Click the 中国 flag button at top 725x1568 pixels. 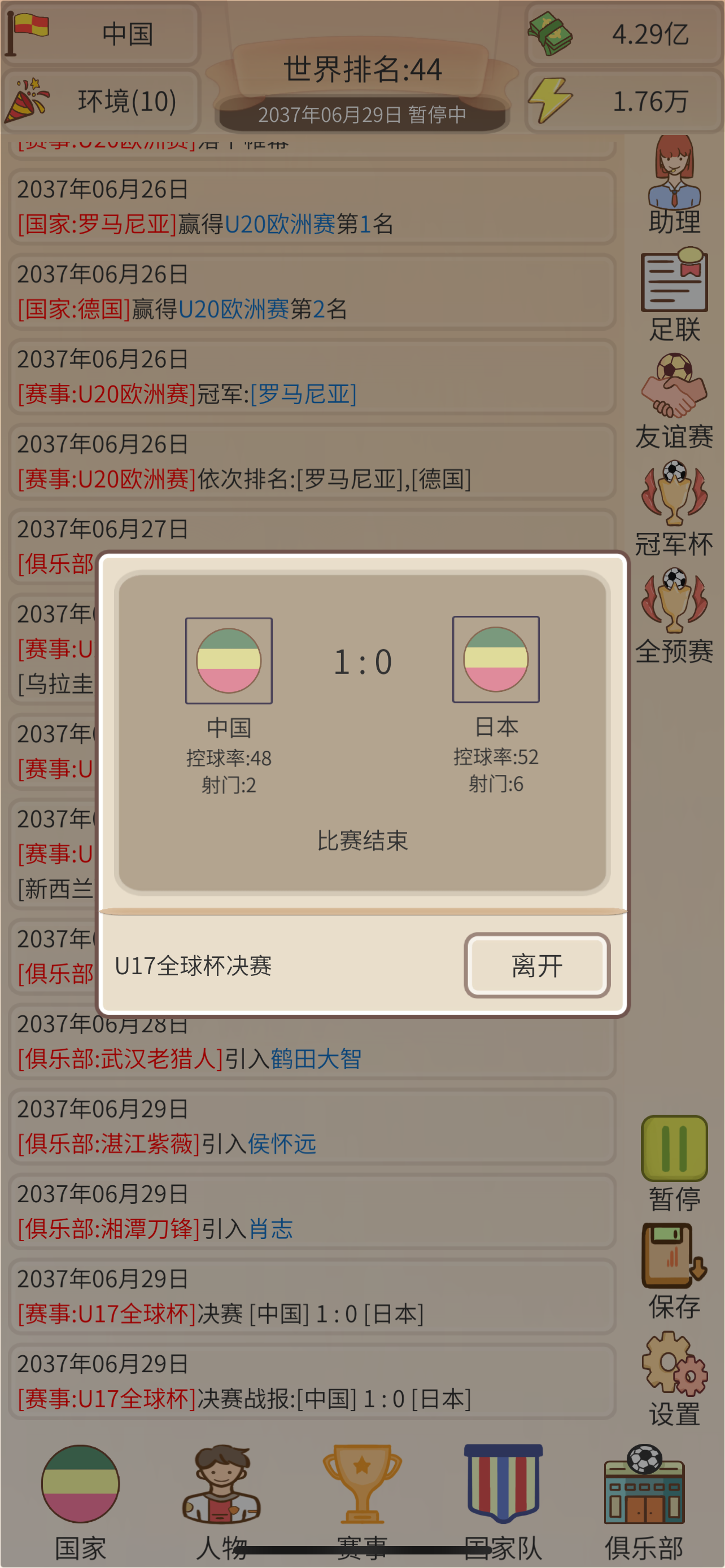click(x=101, y=33)
